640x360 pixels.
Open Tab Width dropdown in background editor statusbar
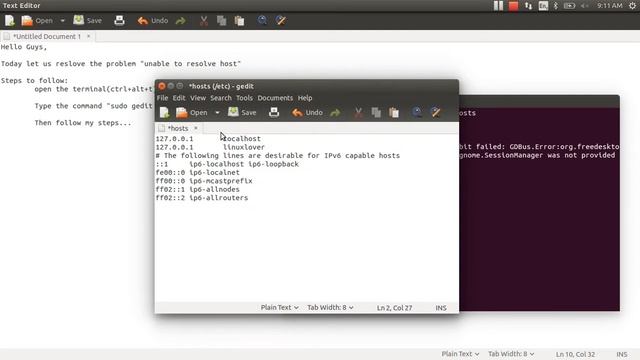pyautogui.click(x=511, y=354)
